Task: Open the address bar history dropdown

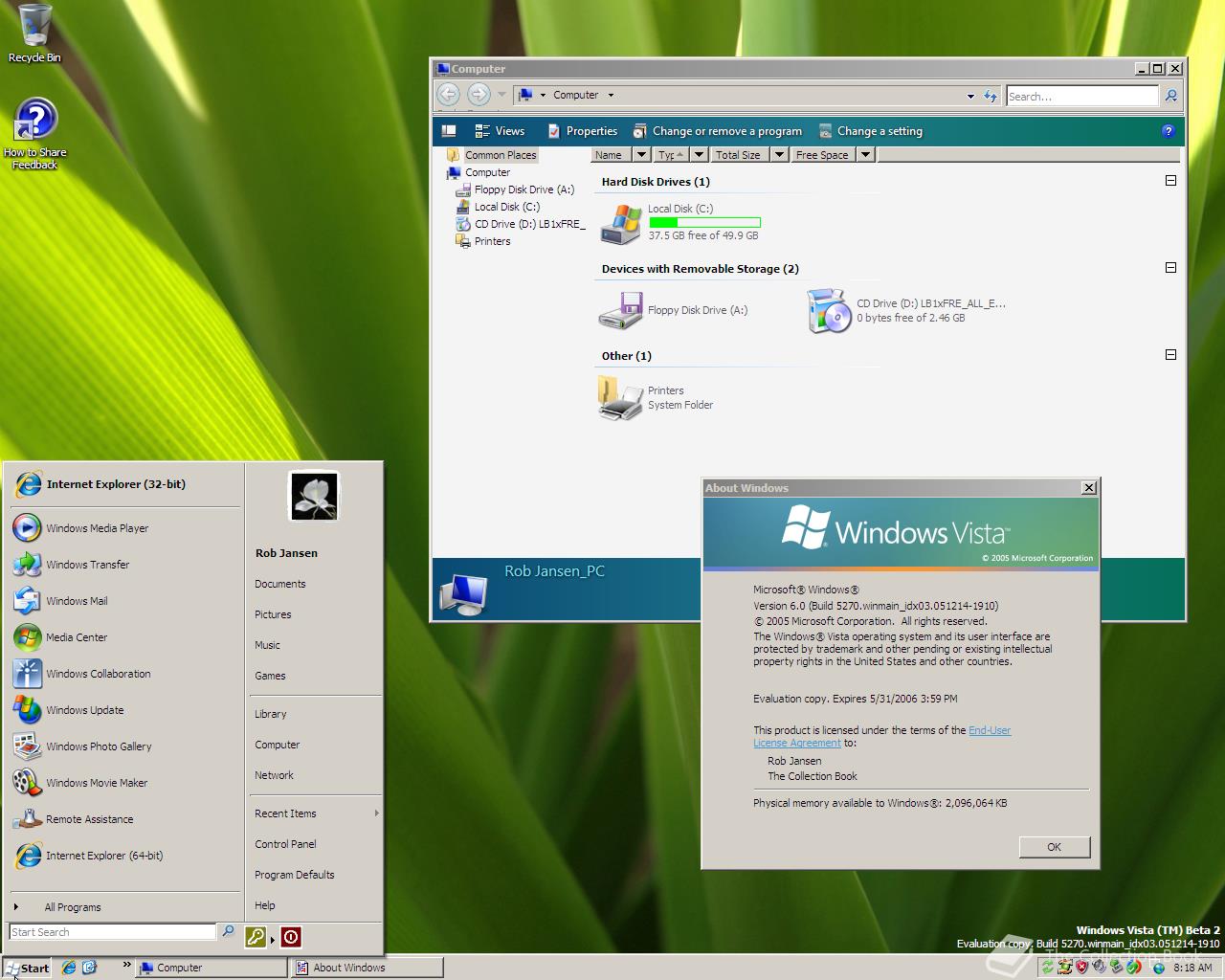Action: (x=969, y=96)
